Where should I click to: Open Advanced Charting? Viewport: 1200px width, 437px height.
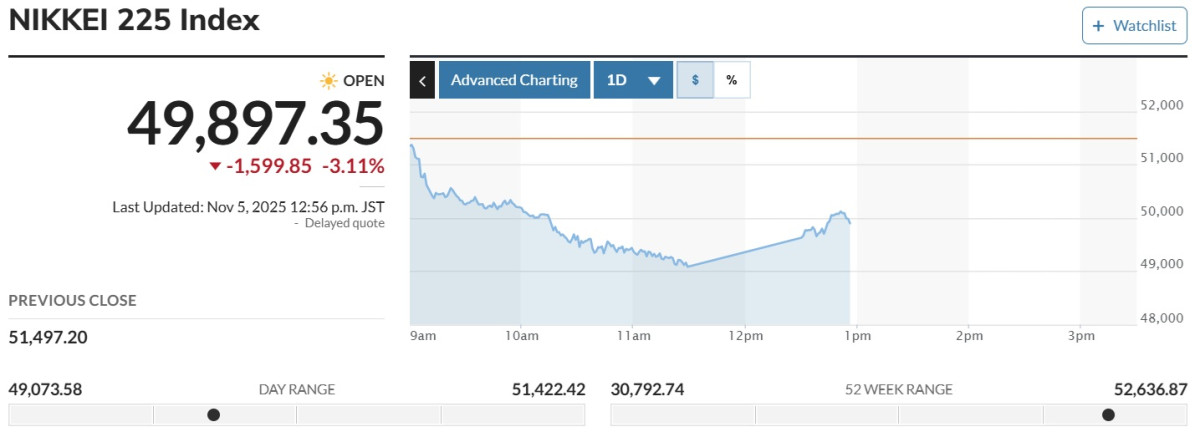point(514,80)
